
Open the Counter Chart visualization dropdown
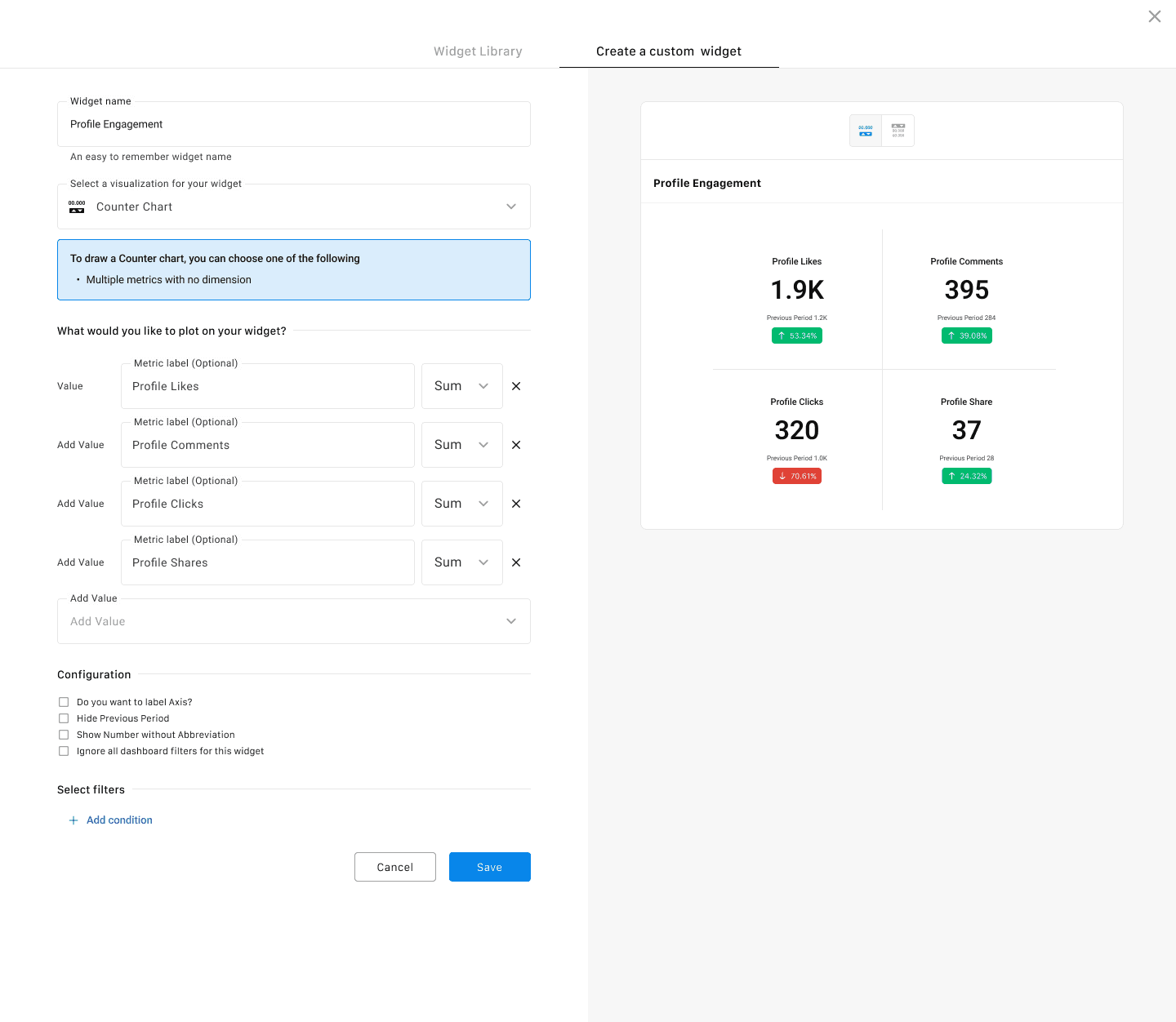tap(294, 207)
